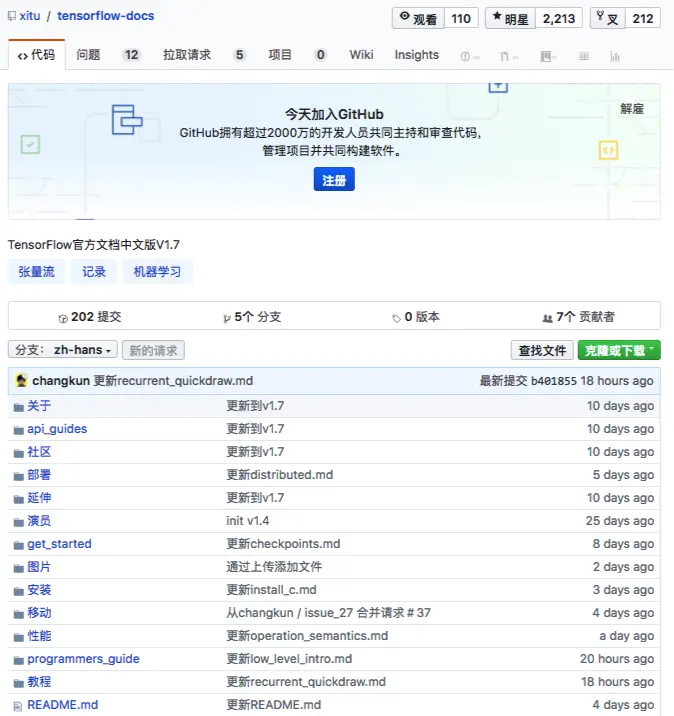Open the Wiki tab
The image size is (674, 716).
[361, 55]
